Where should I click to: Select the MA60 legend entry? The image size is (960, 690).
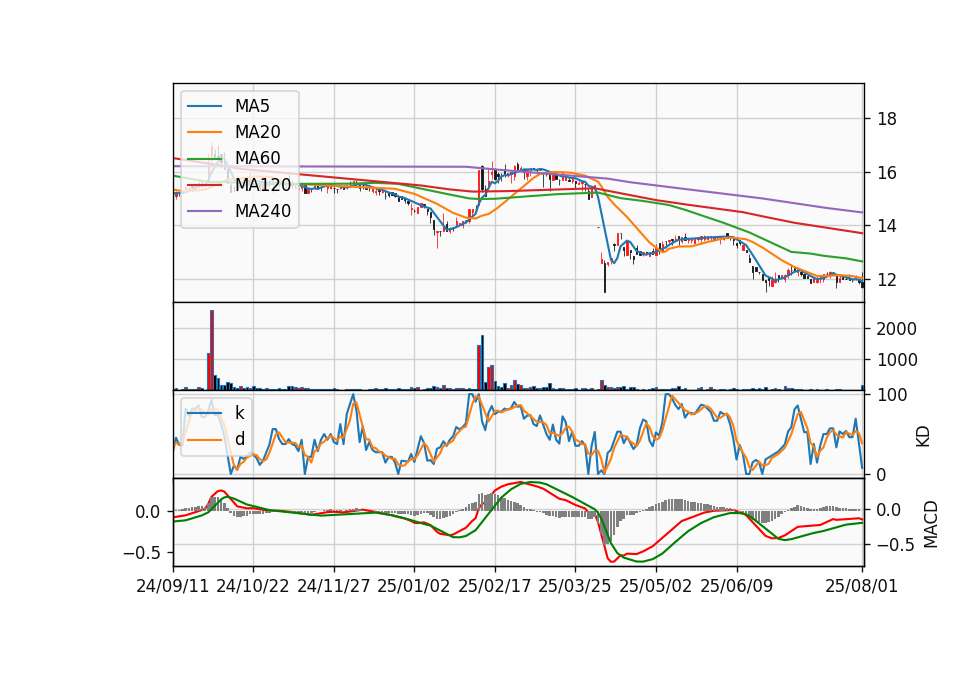click(234, 158)
